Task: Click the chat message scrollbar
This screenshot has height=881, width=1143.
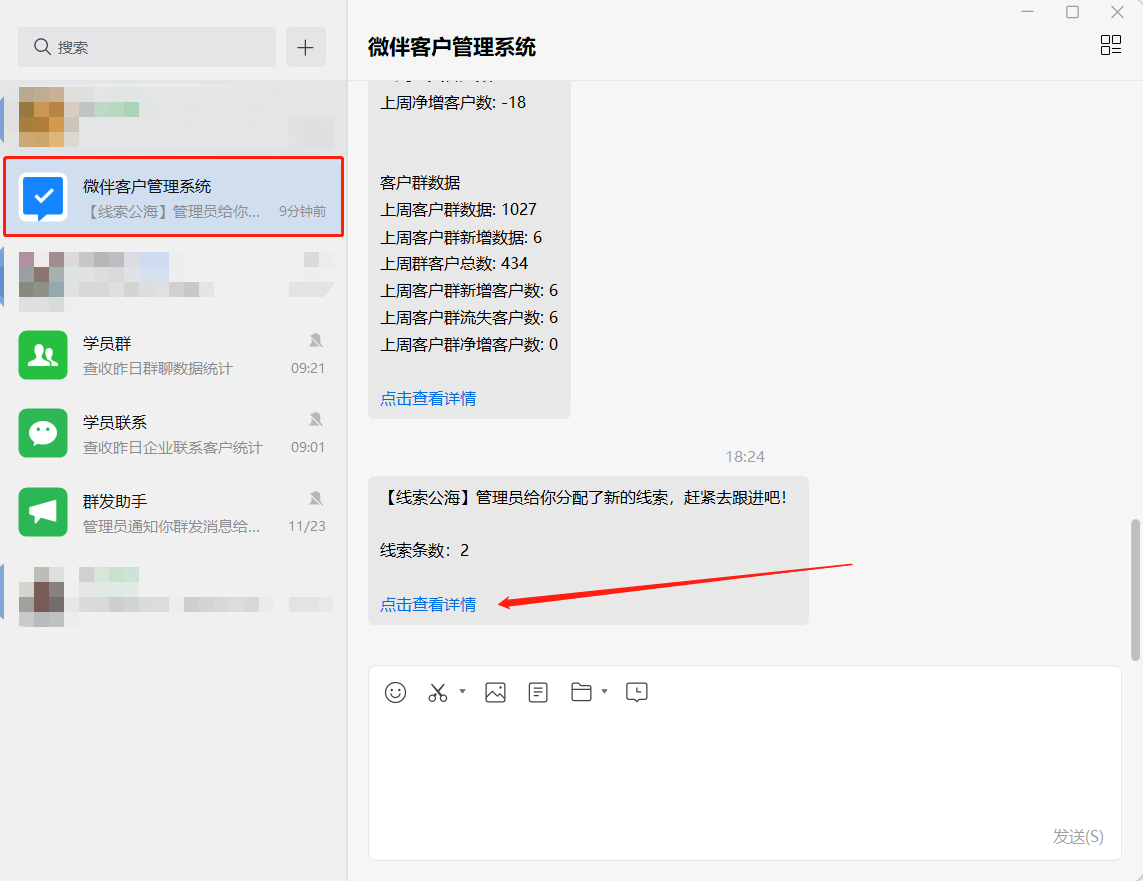Action: 1135,589
